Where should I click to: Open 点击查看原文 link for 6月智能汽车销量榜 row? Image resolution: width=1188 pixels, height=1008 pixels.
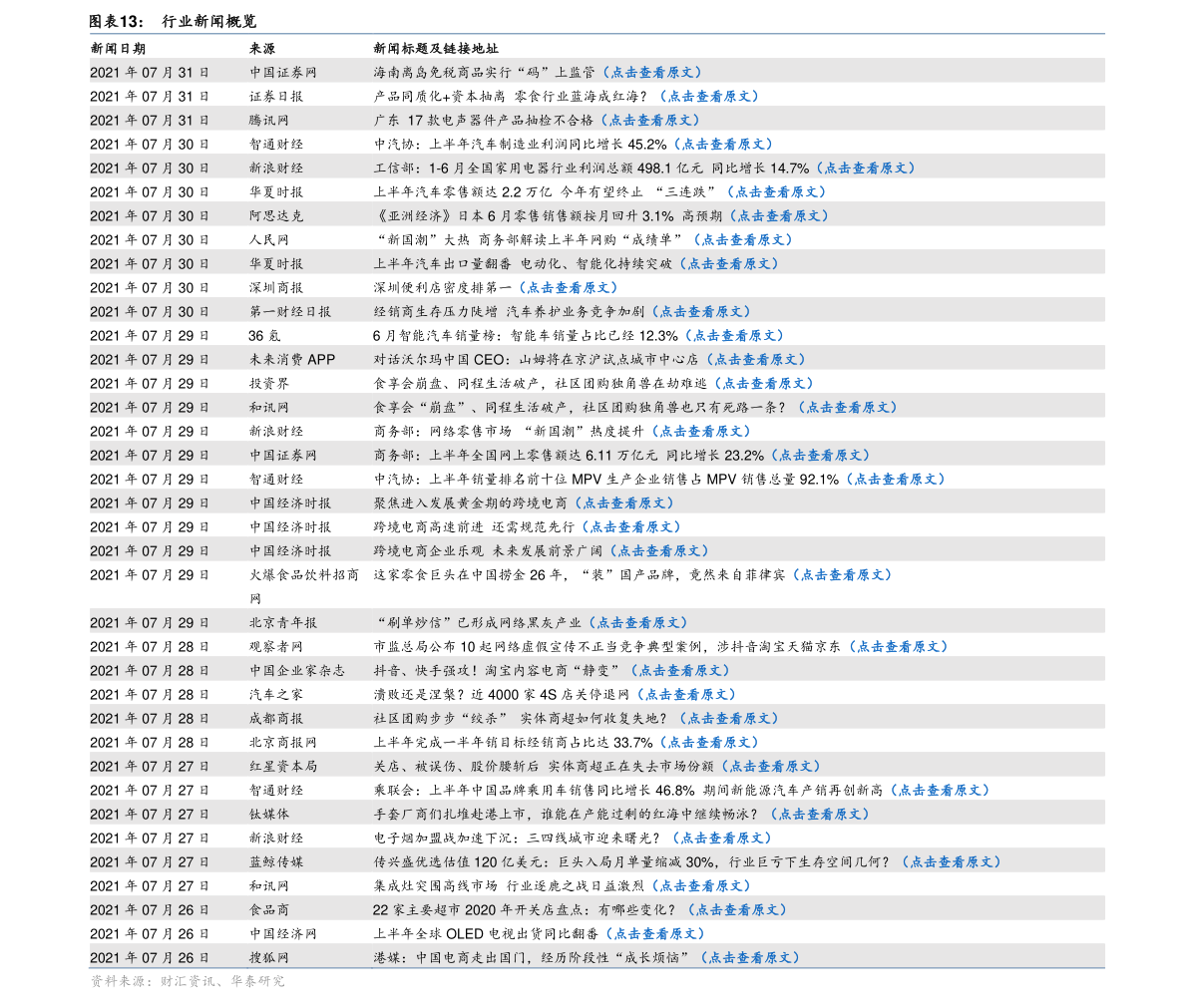pyautogui.click(x=735, y=335)
